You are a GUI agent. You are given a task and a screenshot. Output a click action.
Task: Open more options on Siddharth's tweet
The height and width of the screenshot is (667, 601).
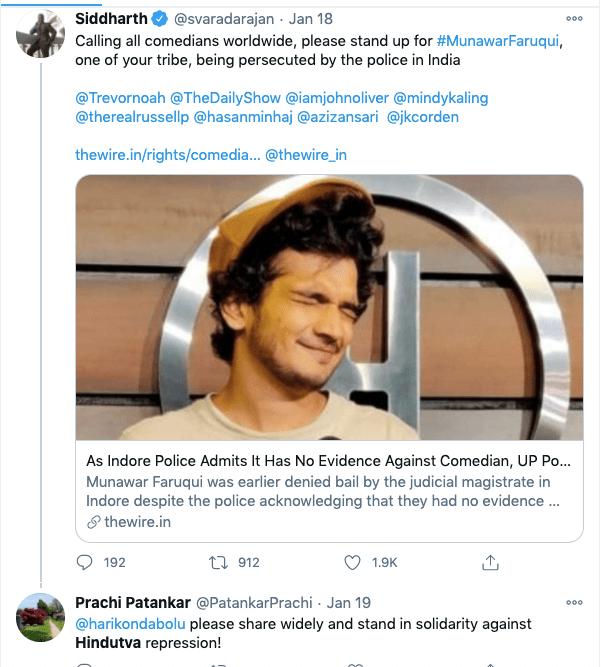574,19
